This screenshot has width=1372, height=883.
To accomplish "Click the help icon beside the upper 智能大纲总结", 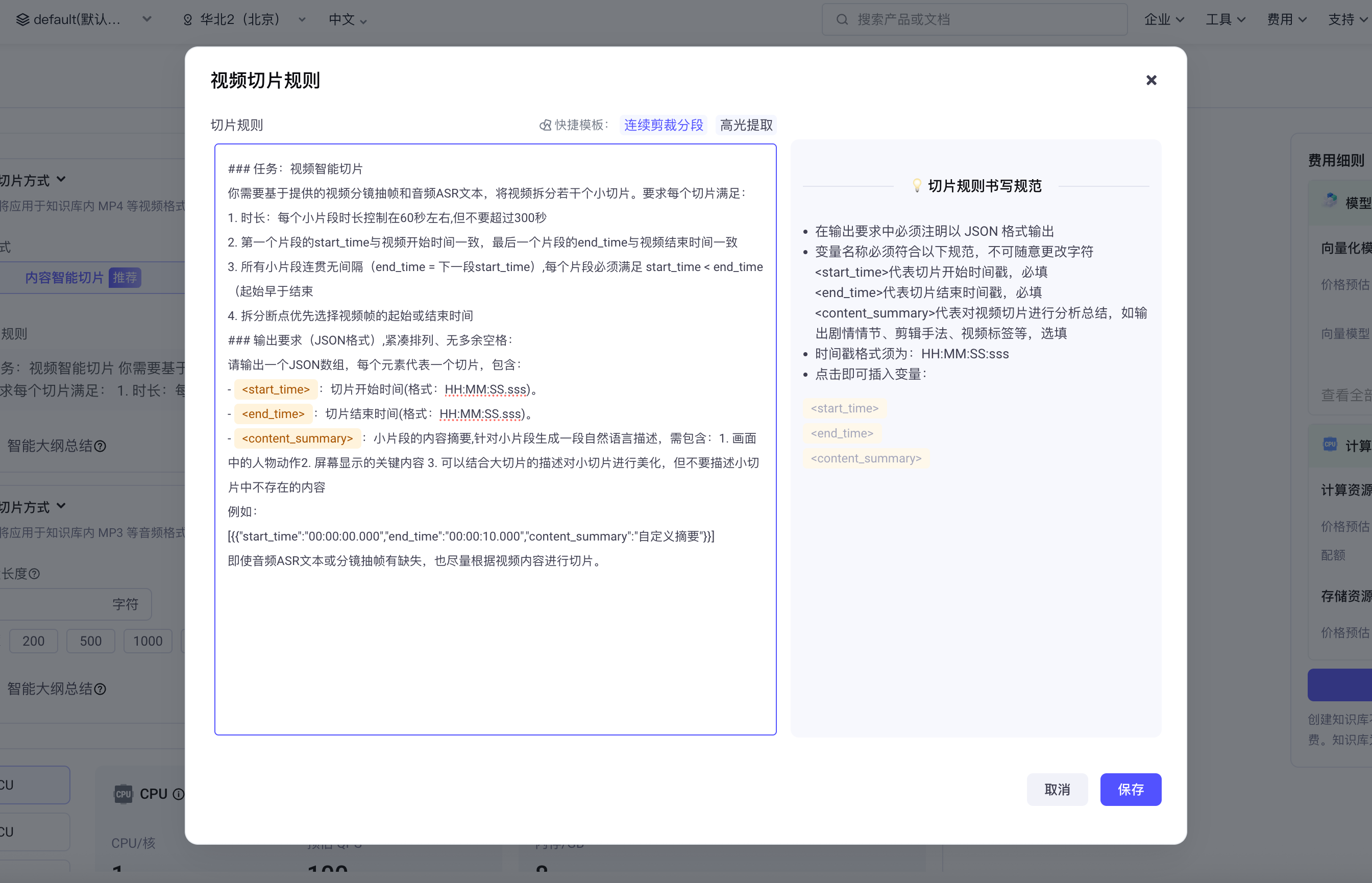I will (100, 446).
